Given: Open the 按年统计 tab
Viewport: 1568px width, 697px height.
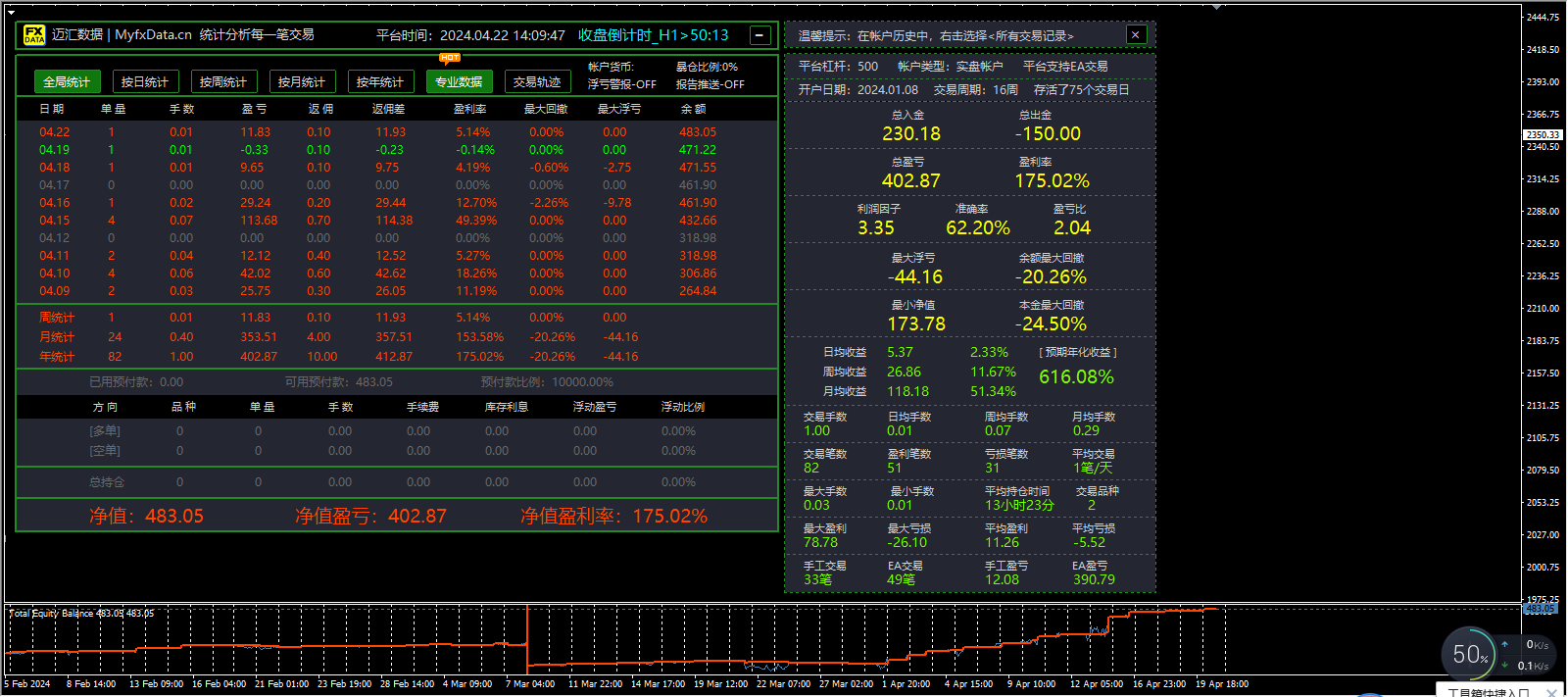Looking at the screenshot, I should pyautogui.click(x=379, y=81).
